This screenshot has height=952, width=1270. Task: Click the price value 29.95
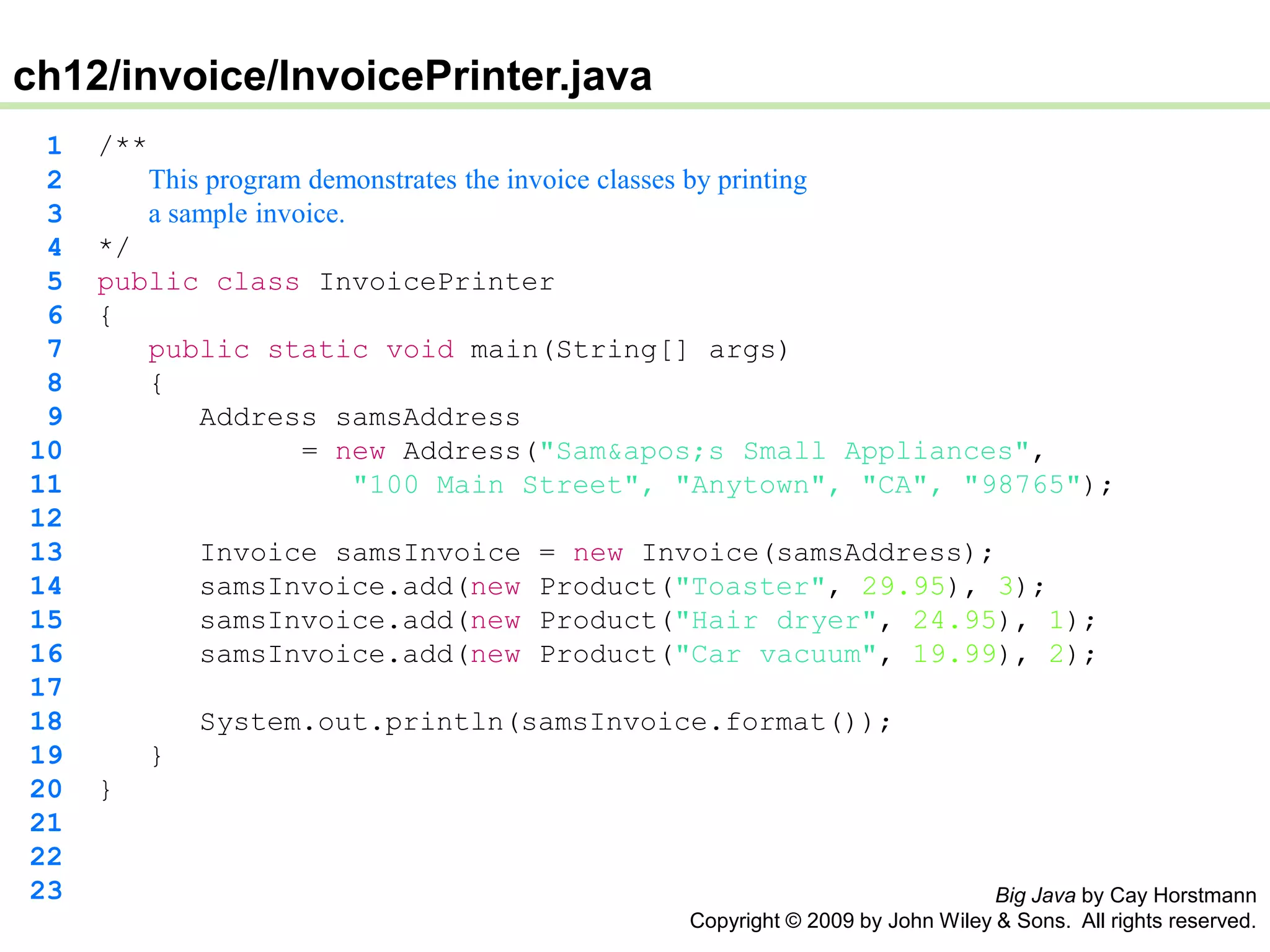tap(904, 586)
